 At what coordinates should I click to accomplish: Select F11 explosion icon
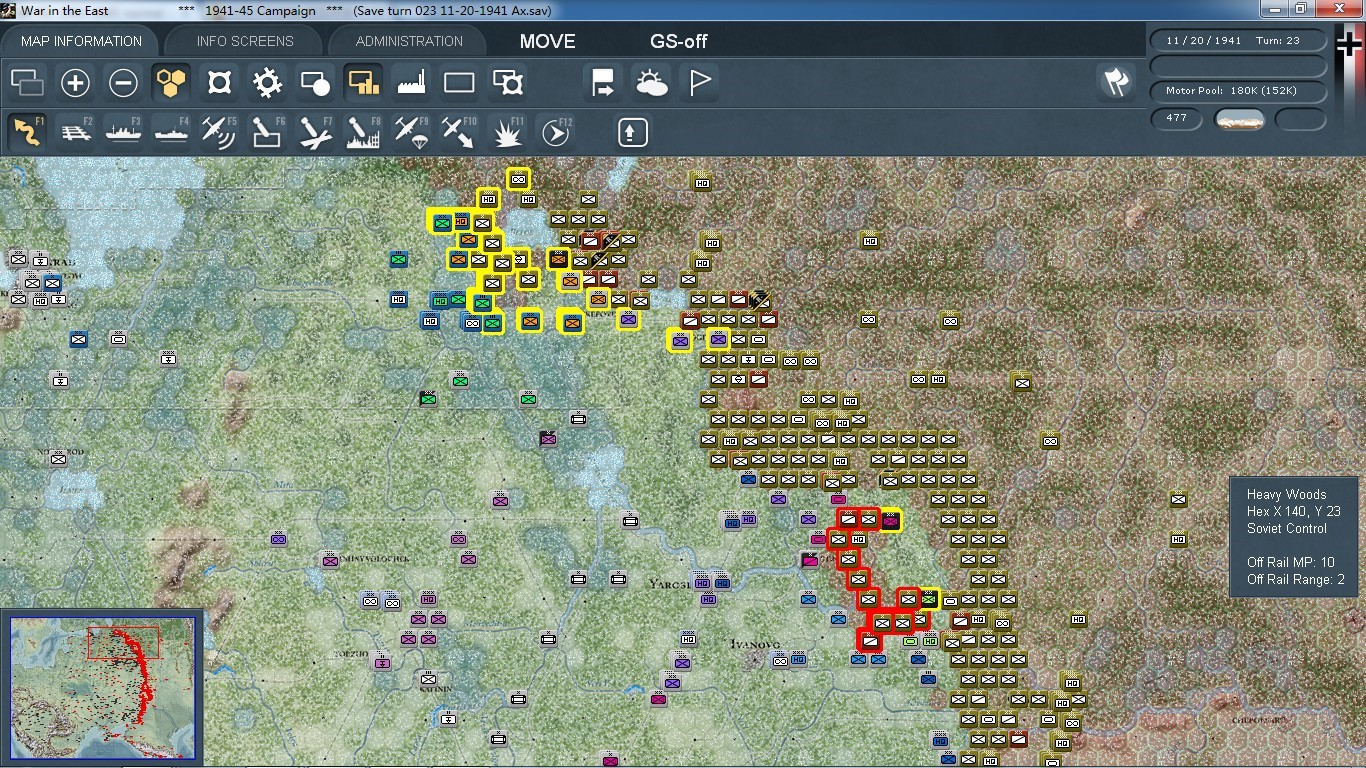tap(508, 132)
